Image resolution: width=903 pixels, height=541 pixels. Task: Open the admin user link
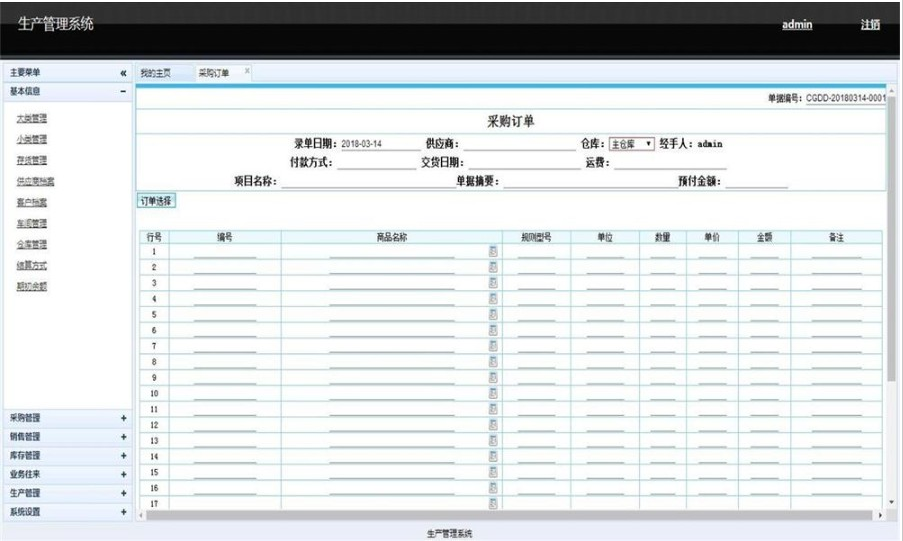pos(797,24)
